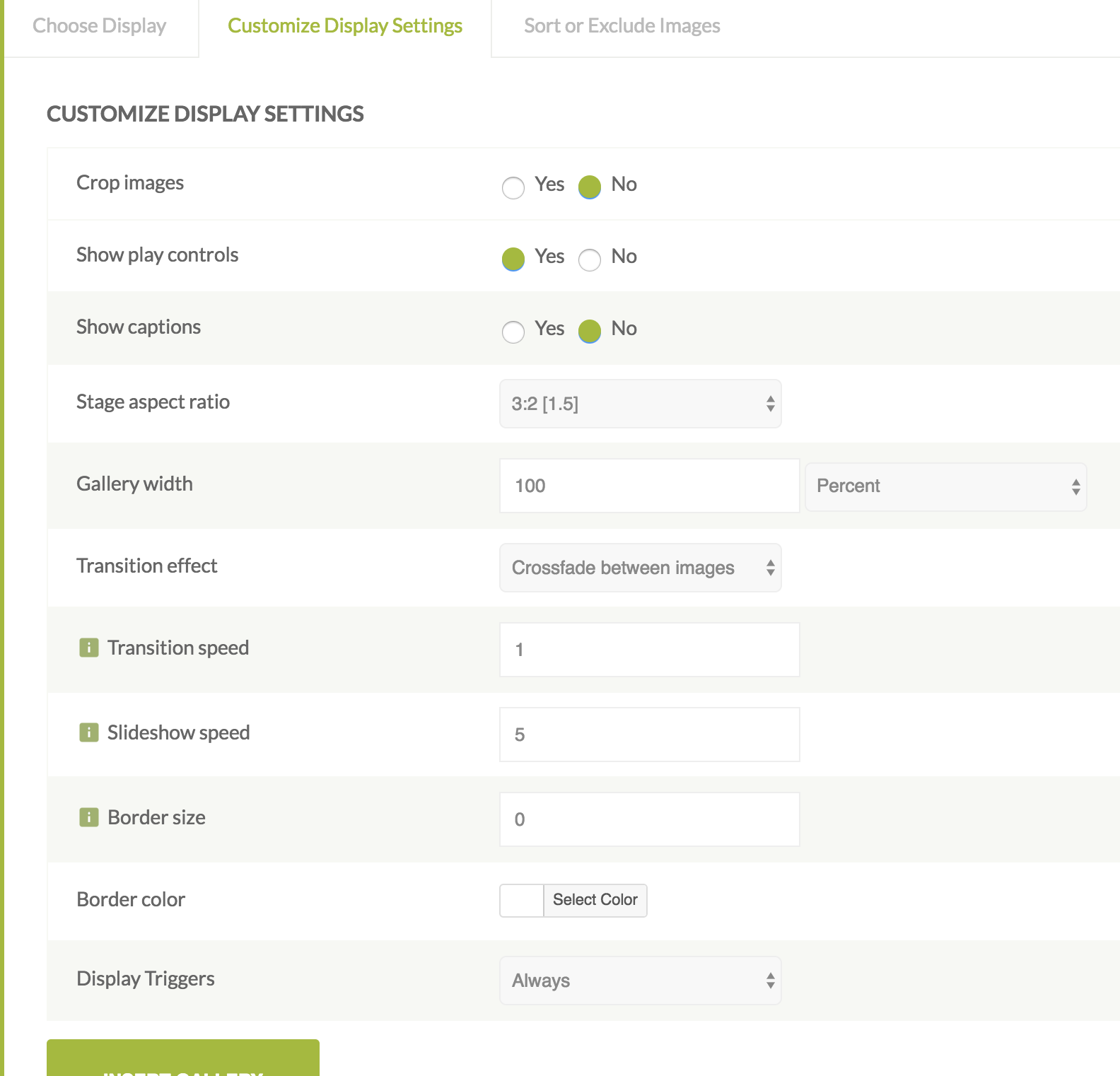Image resolution: width=1120 pixels, height=1076 pixels.
Task: Click the Slideshow speed input field
Action: tap(650, 735)
